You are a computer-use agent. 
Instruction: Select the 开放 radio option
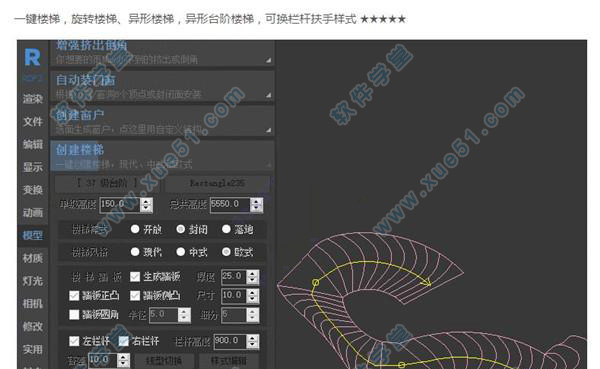tap(135, 229)
